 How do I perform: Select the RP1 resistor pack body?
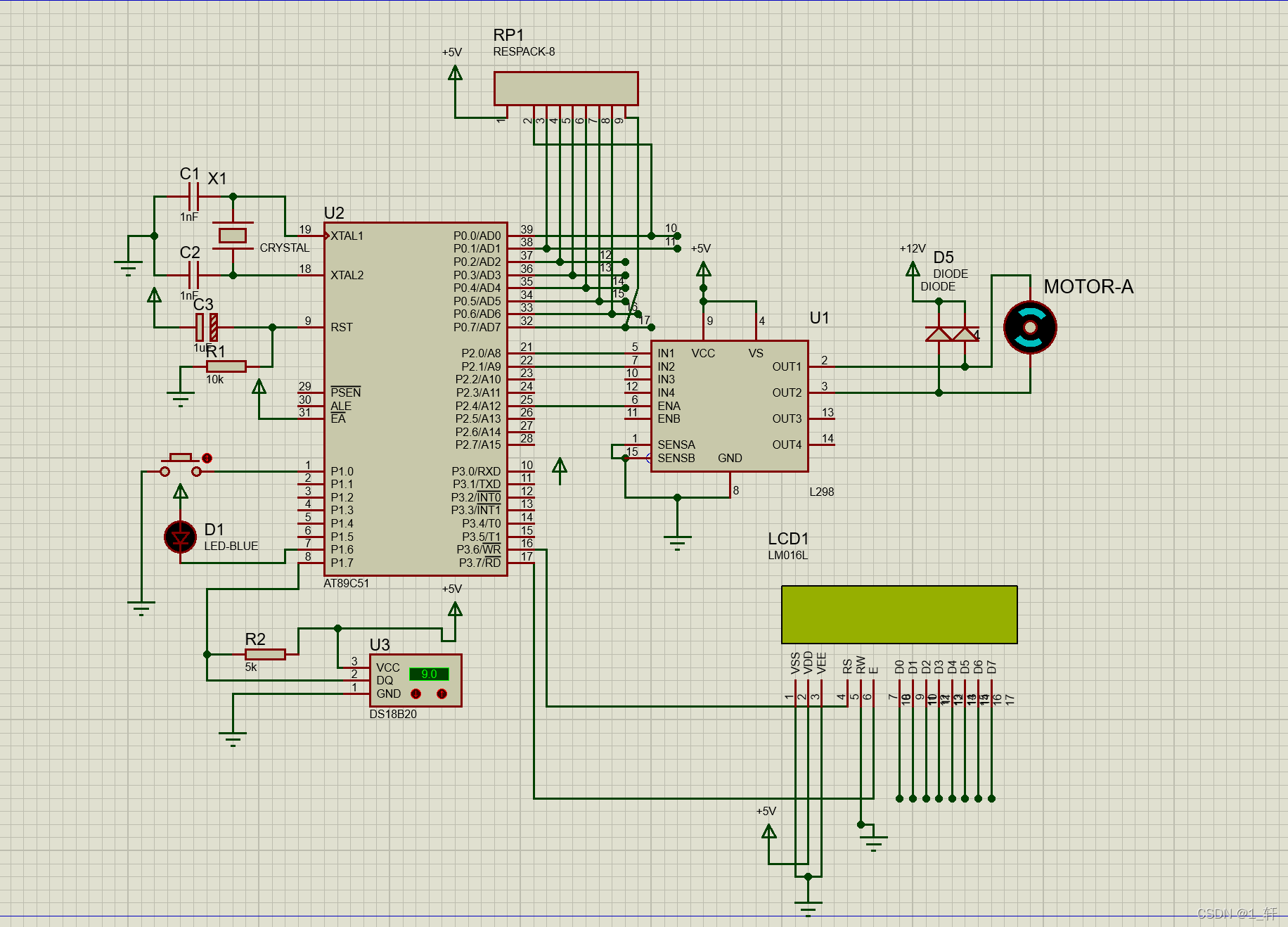[566, 89]
